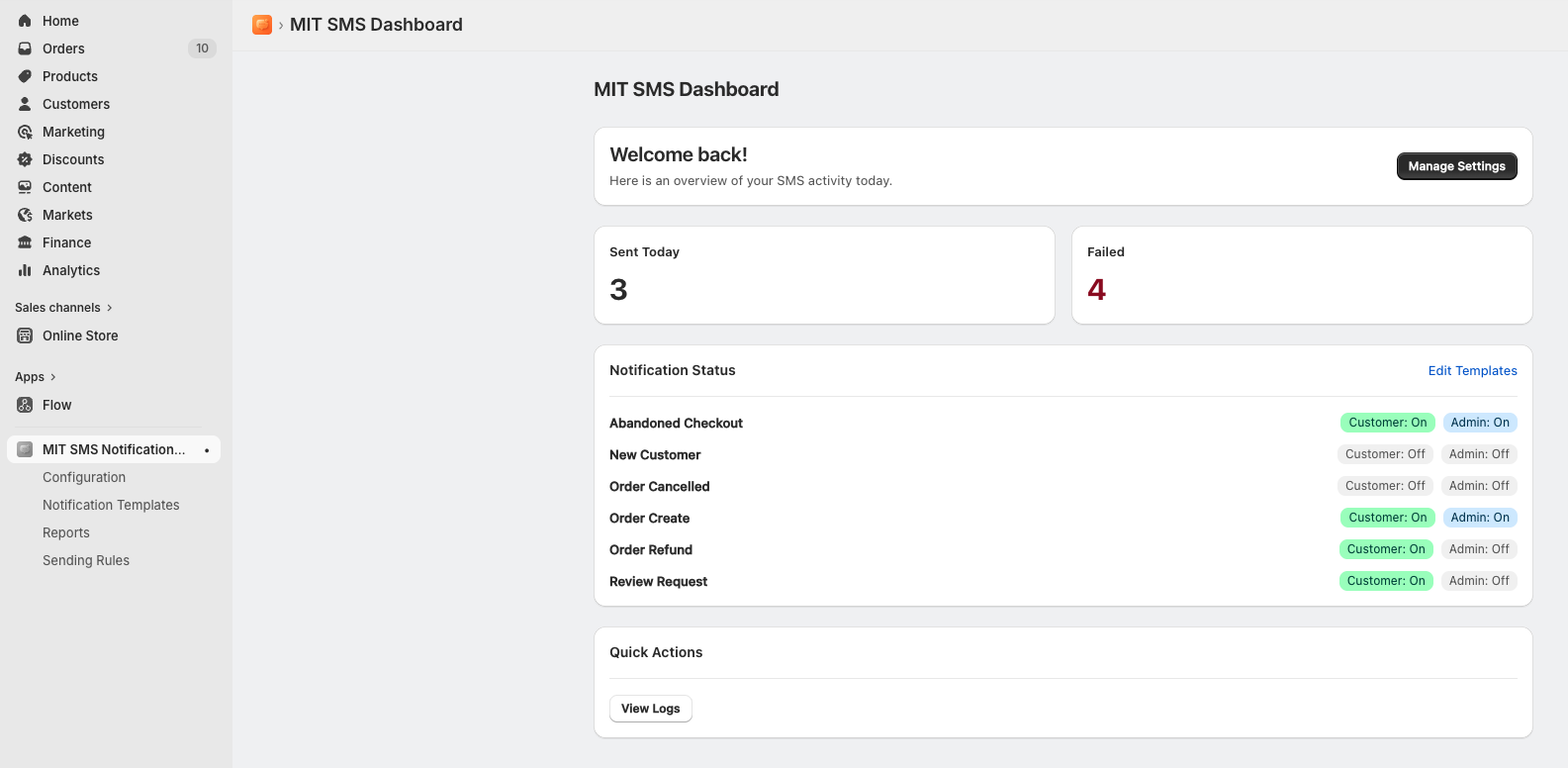The image size is (1568, 768).
Task: Click the Manage Settings button
Action: click(x=1456, y=166)
